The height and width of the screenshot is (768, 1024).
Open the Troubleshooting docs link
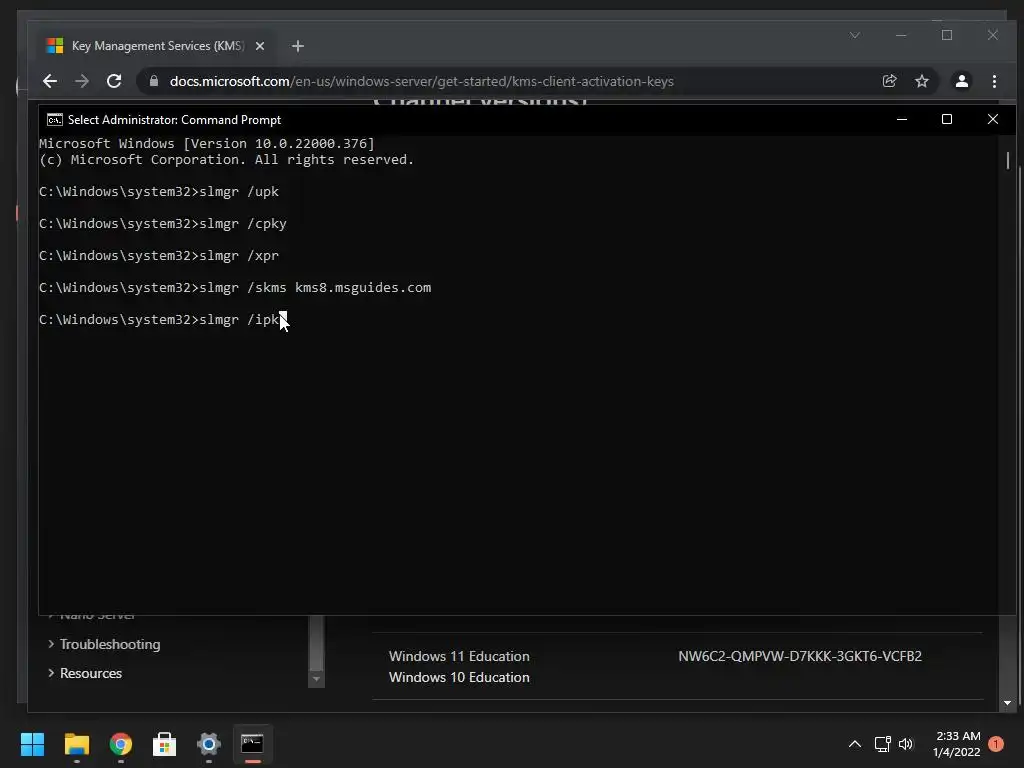[x=110, y=644]
